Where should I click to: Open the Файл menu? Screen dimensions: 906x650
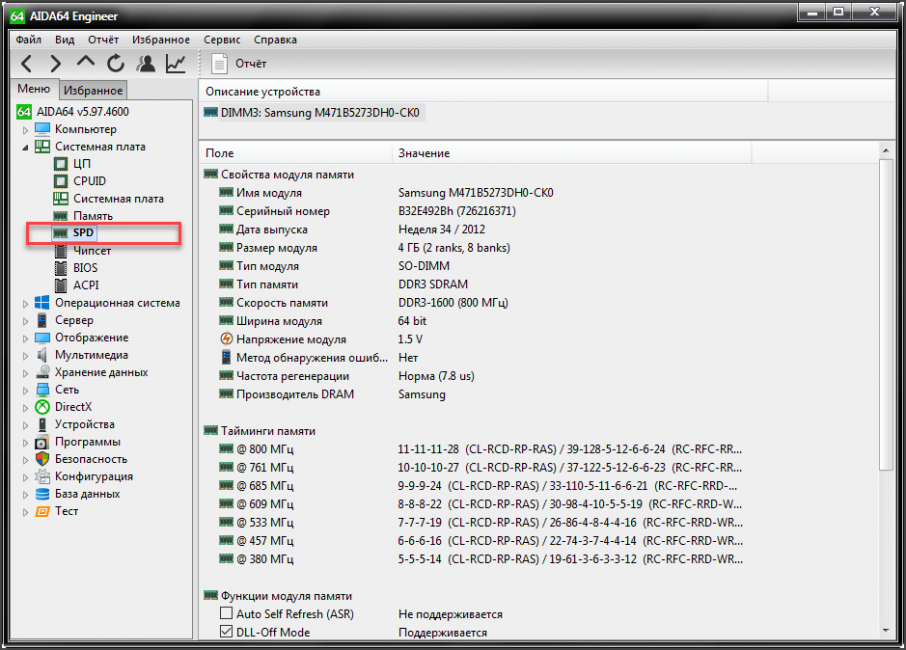(x=29, y=40)
